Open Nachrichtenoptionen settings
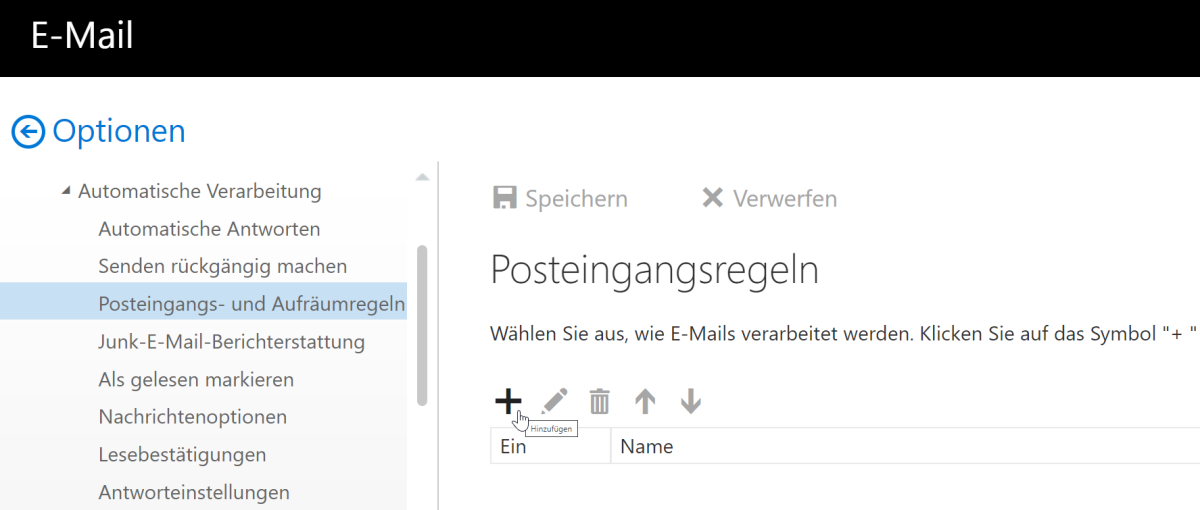Viewport: 1200px width, 510px height. pyautogui.click(x=192, y=417)
